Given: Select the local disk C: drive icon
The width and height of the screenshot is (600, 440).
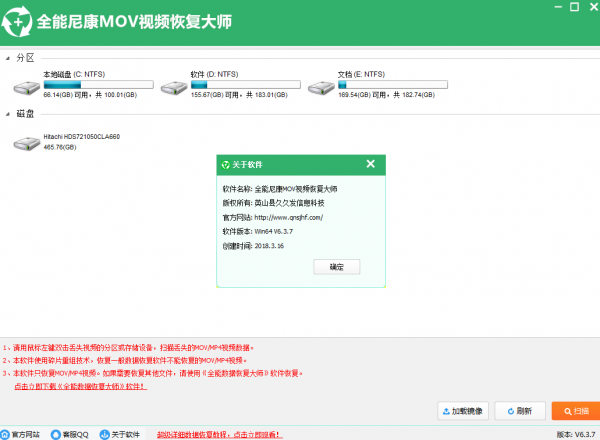Looking at the screenshot, I should pos(27,85).
